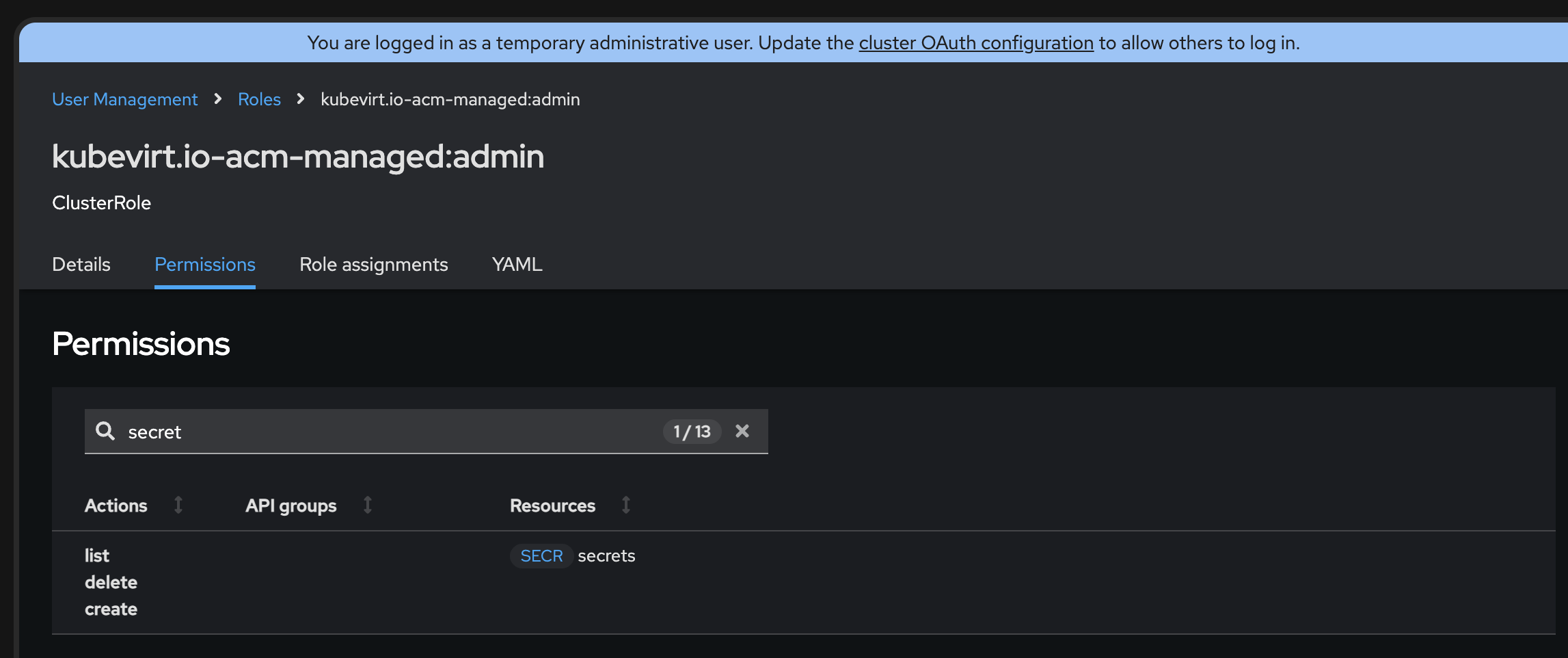Click the search magnifier icon
This screenshot has height=658, width=1568.
[105, 431]
